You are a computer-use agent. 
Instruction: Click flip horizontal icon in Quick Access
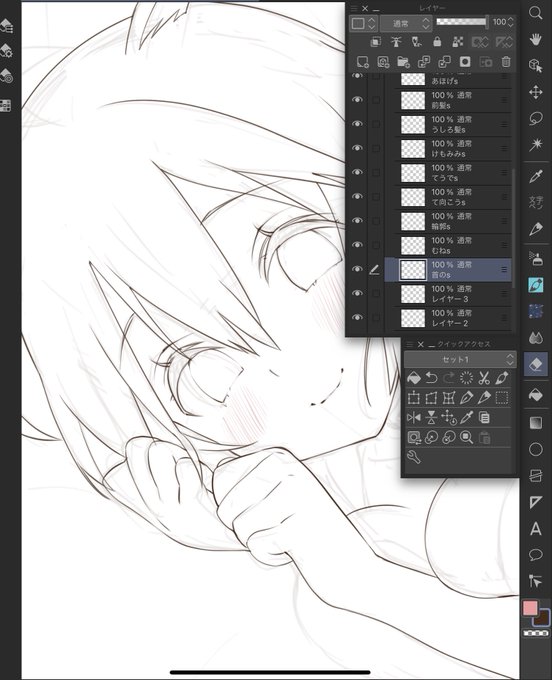414,418
